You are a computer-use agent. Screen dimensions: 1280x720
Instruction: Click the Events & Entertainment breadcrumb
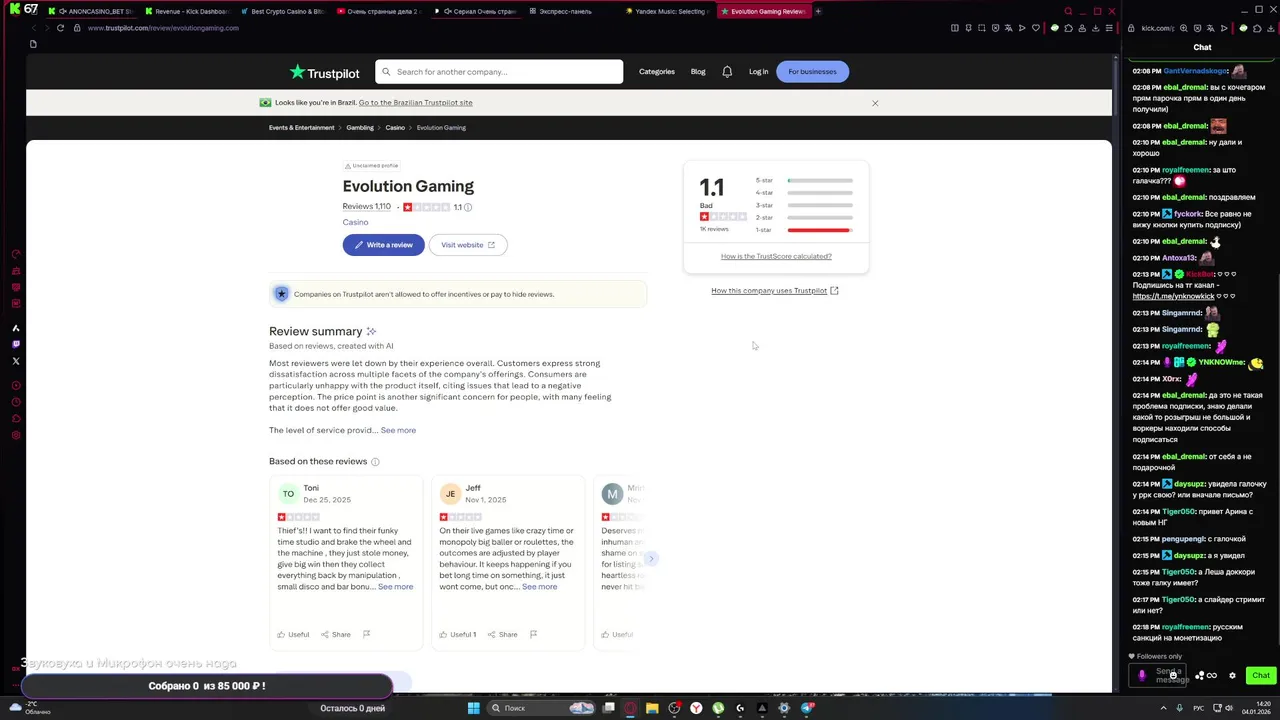pos(301,128)
